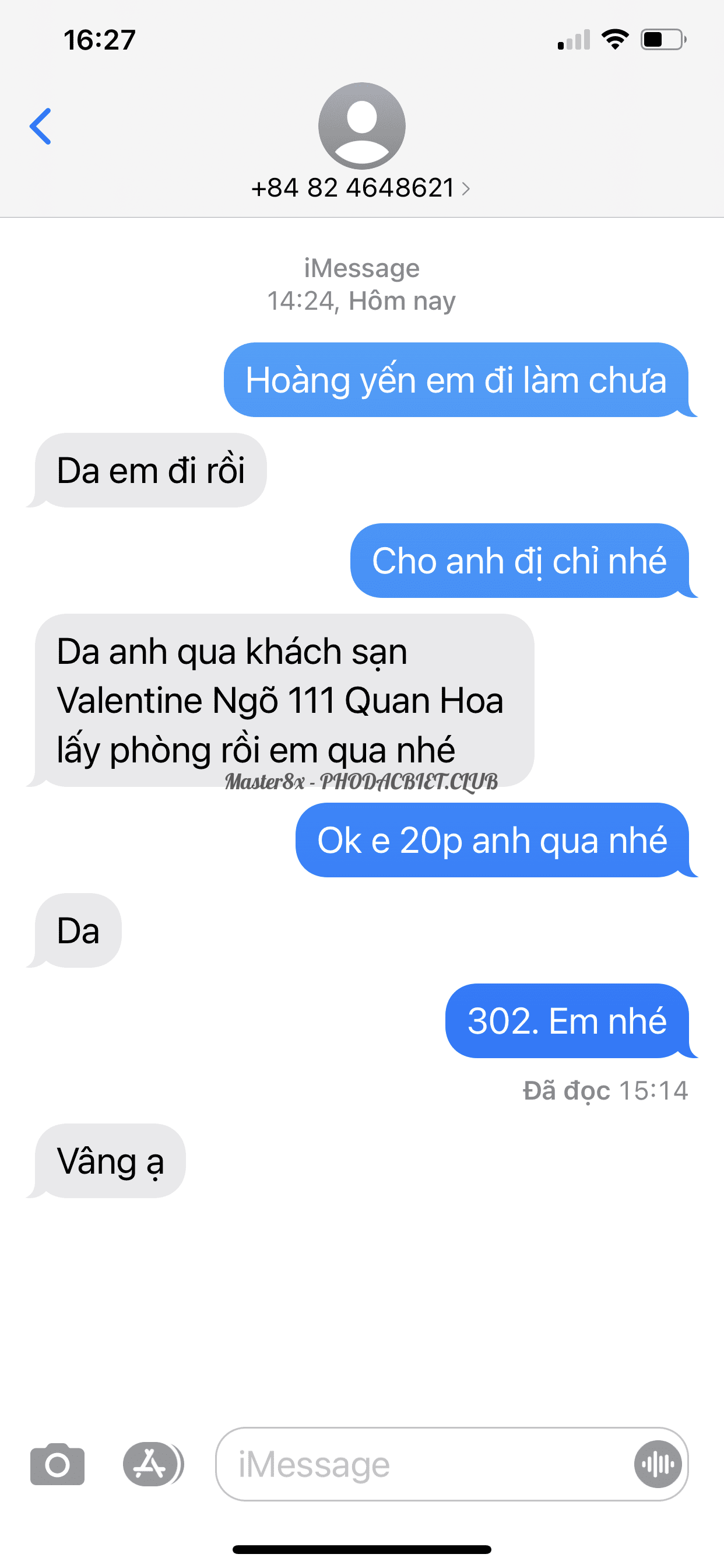The height and width of the screenshot is (1568, 724).
Task: Tap the home indicator bar
Action: tap(362, 1549)
